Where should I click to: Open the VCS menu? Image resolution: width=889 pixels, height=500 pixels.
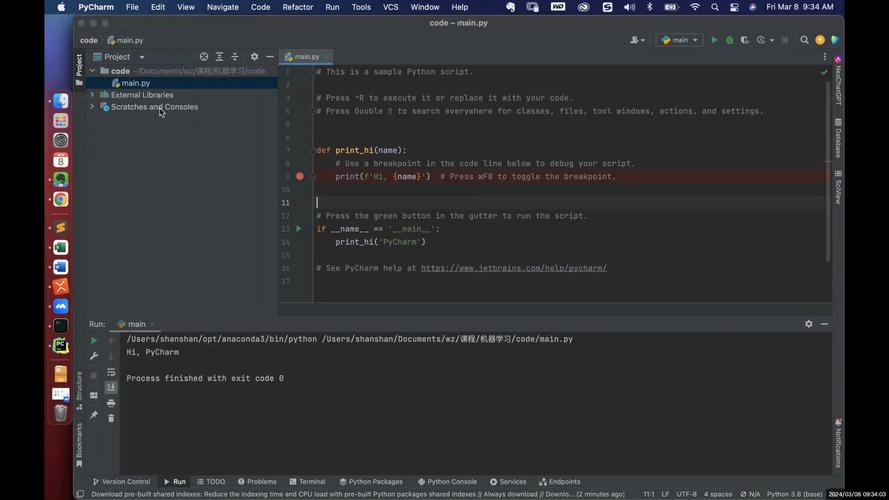(390, 7)
